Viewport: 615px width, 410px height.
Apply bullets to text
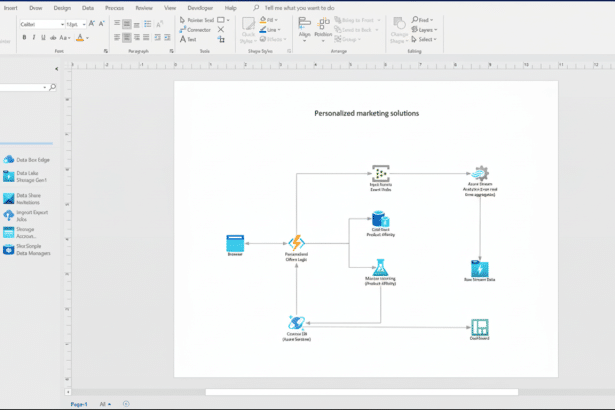point(147,24)
